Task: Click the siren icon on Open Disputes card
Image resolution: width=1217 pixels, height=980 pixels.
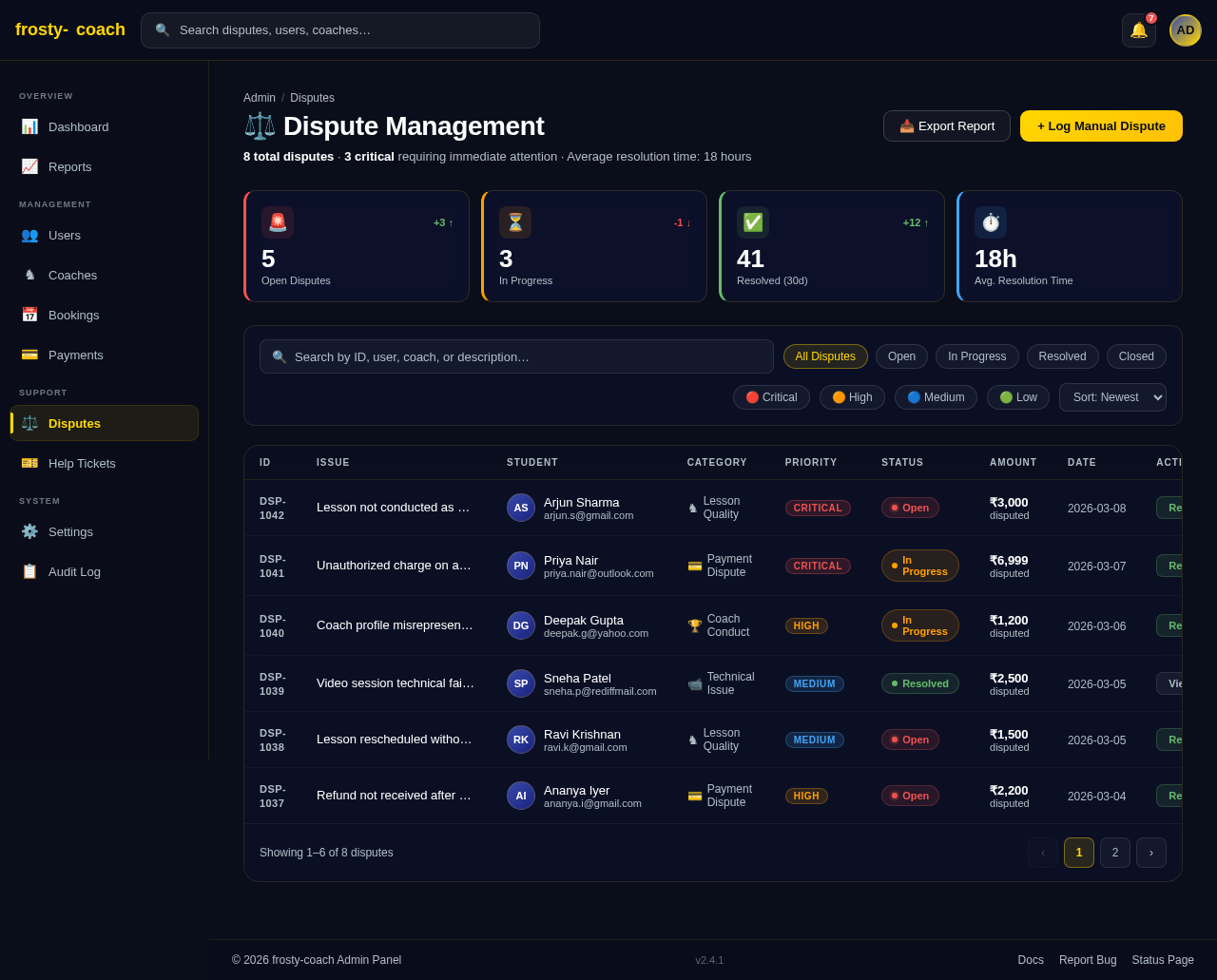Action: point(278,222)
